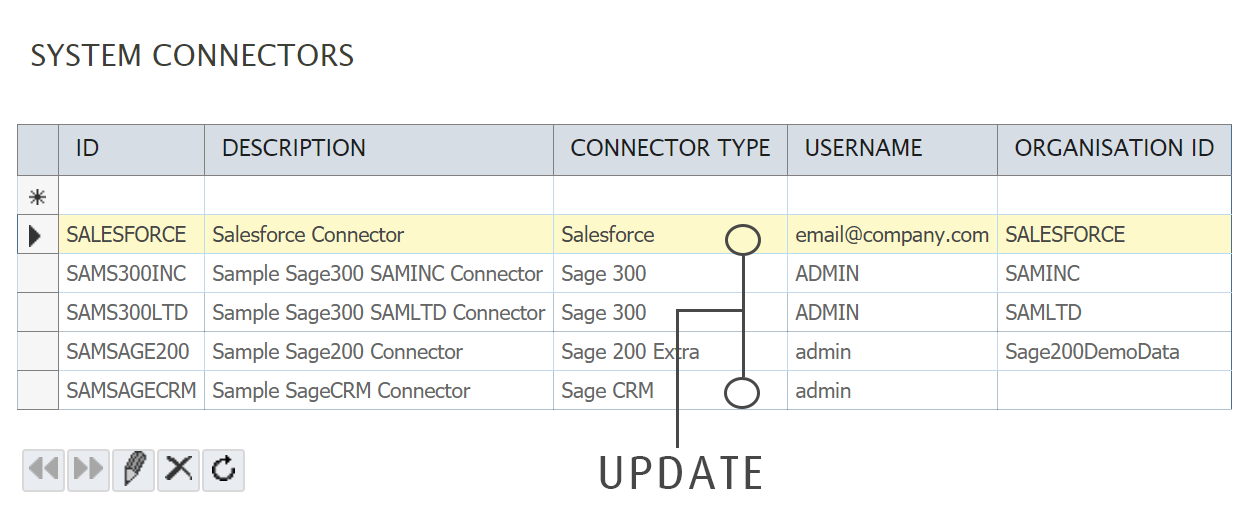Open Sage CRM connector type cell dropdown
1251x514 pixels.
pyautogui.click(x=741, y=393)
